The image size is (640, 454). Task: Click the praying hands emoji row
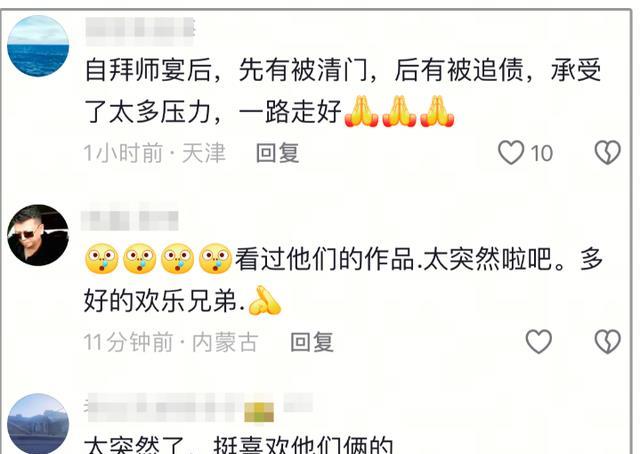click(x=399, y=111)
